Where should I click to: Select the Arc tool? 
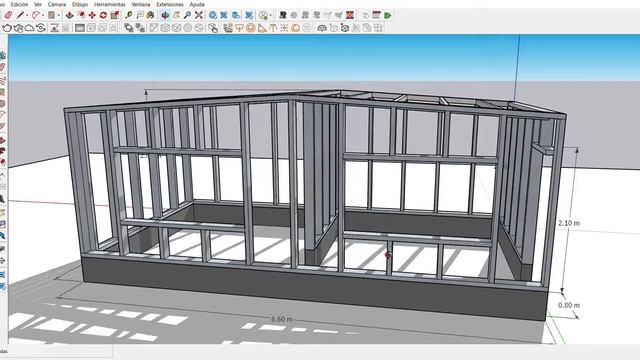pyautogui.click(x=36, y=16)
